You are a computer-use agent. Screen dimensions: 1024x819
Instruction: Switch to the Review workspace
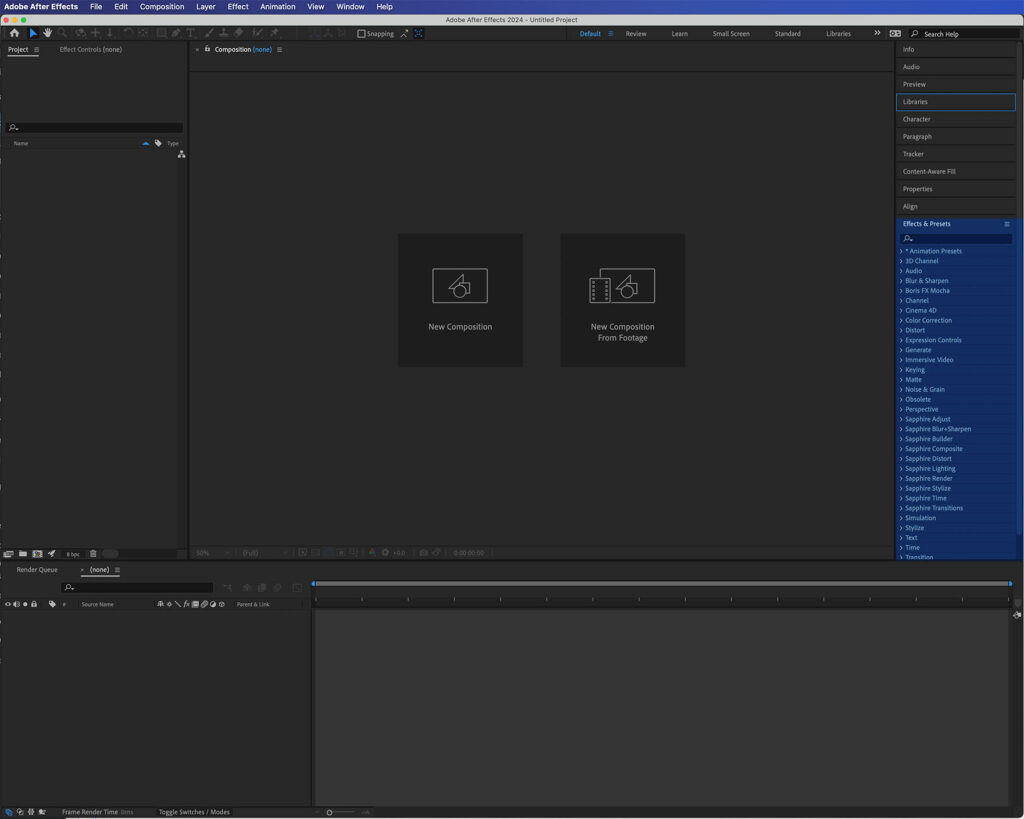[635, 33]
